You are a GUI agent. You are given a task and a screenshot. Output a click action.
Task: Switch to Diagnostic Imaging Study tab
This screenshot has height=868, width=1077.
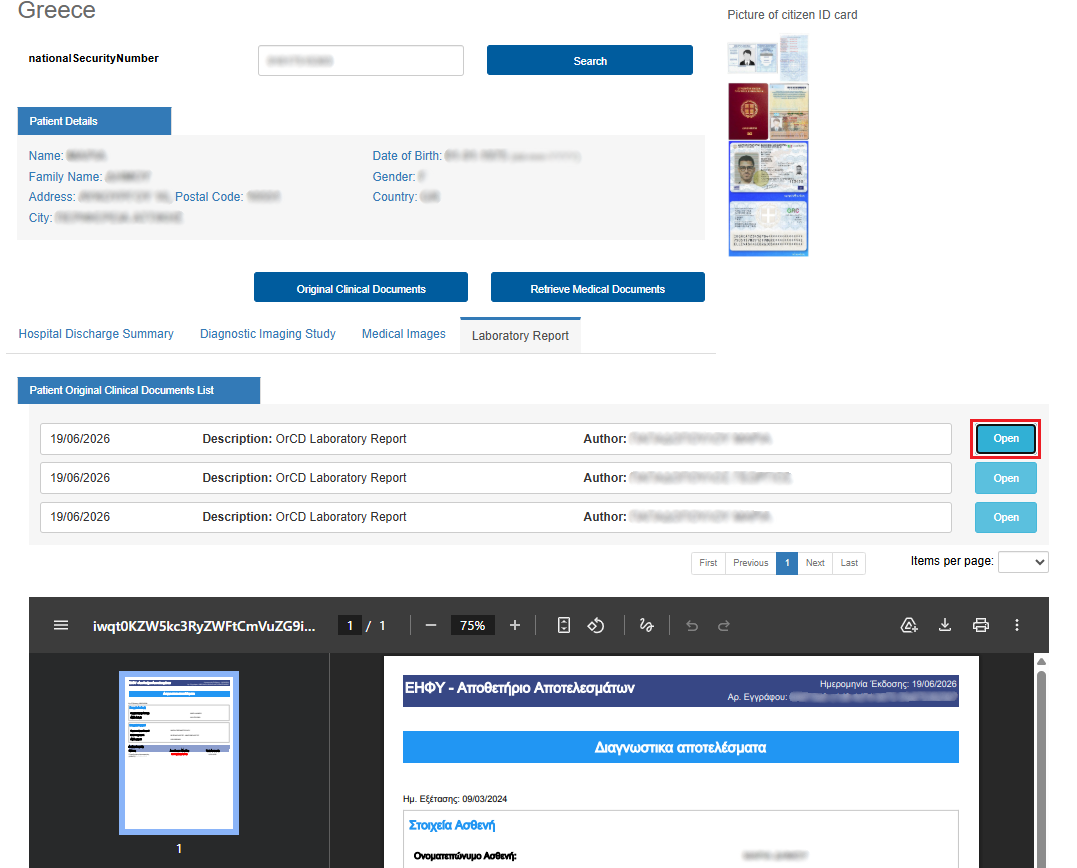pyautogui.click(x=268, y=334)
